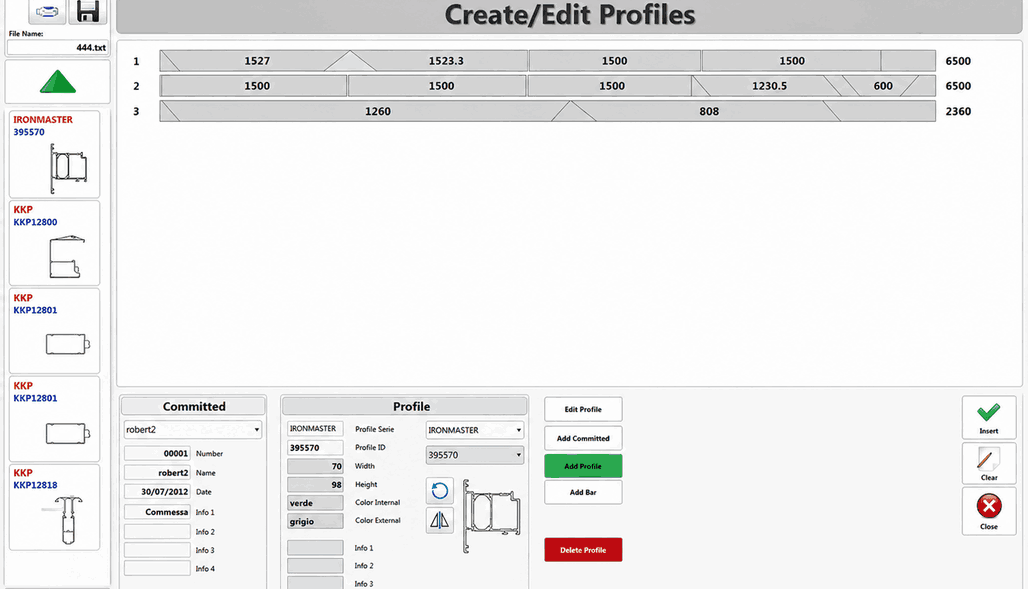Click the Info 1 field containing Commessa

(157, 512)
